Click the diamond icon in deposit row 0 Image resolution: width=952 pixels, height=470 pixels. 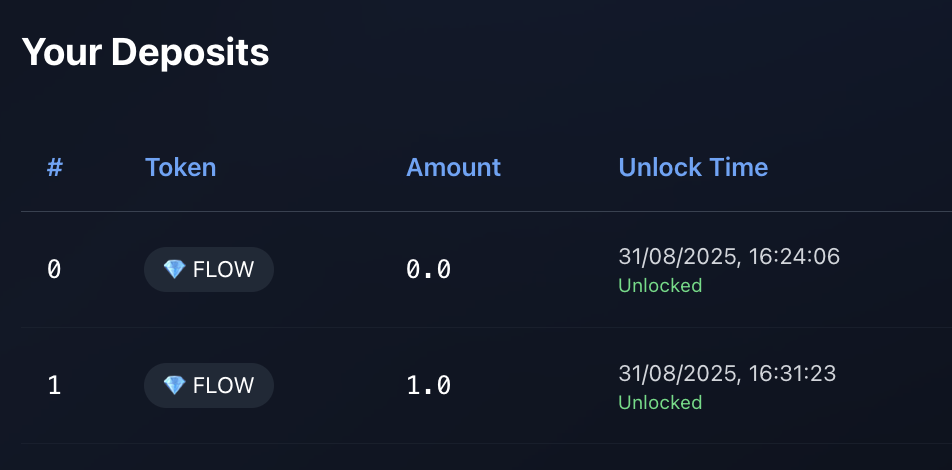[174, 269]
